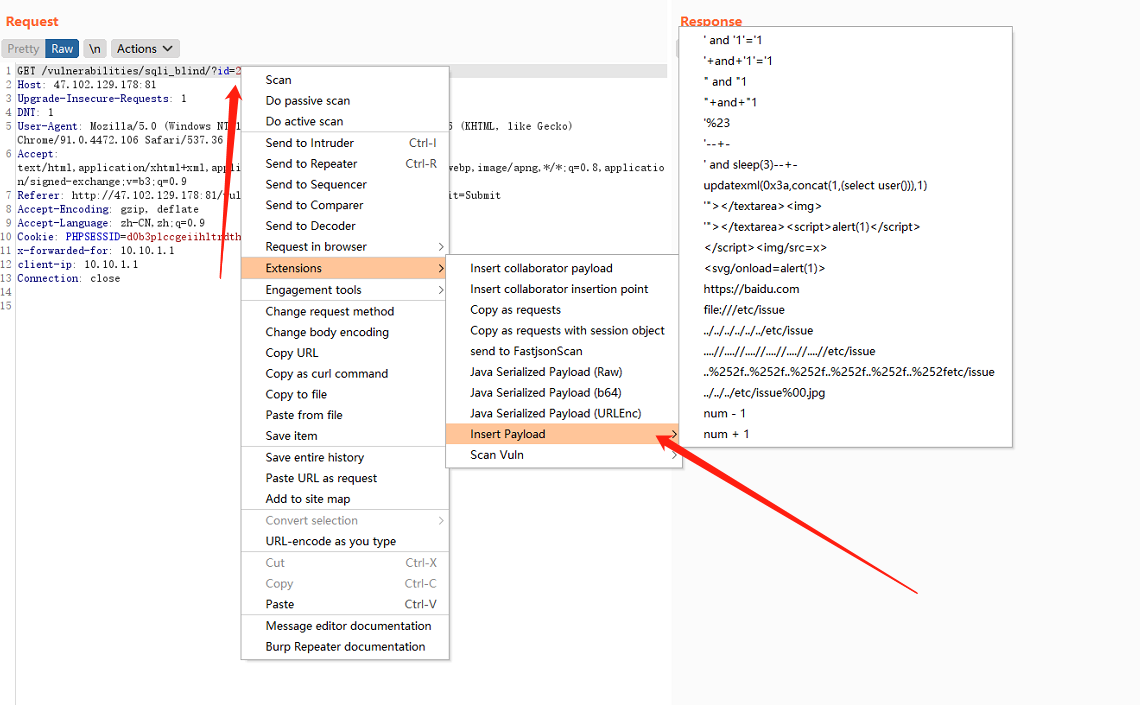Select Java Serialized Payload (URLEnc)
The width and height of the screenshot is (1140, 705).
(x=563, y=414)
